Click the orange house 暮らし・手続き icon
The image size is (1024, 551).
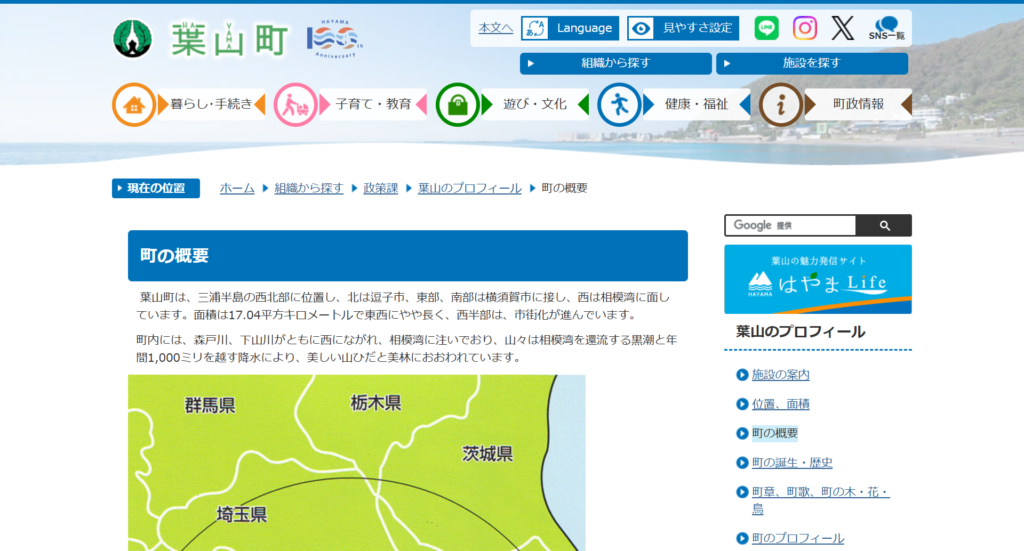point(133,104)
